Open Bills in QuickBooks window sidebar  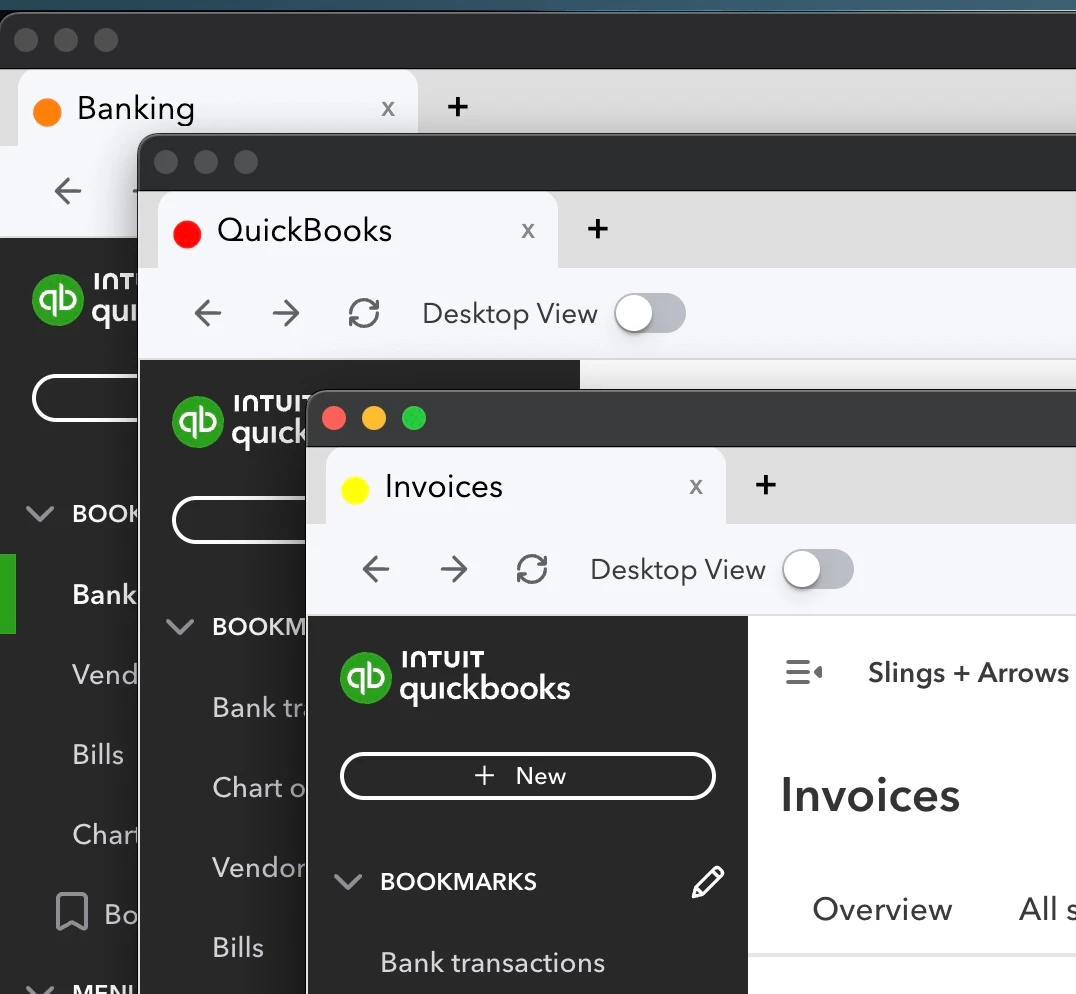pyautogui.click(x=238, y=947)
